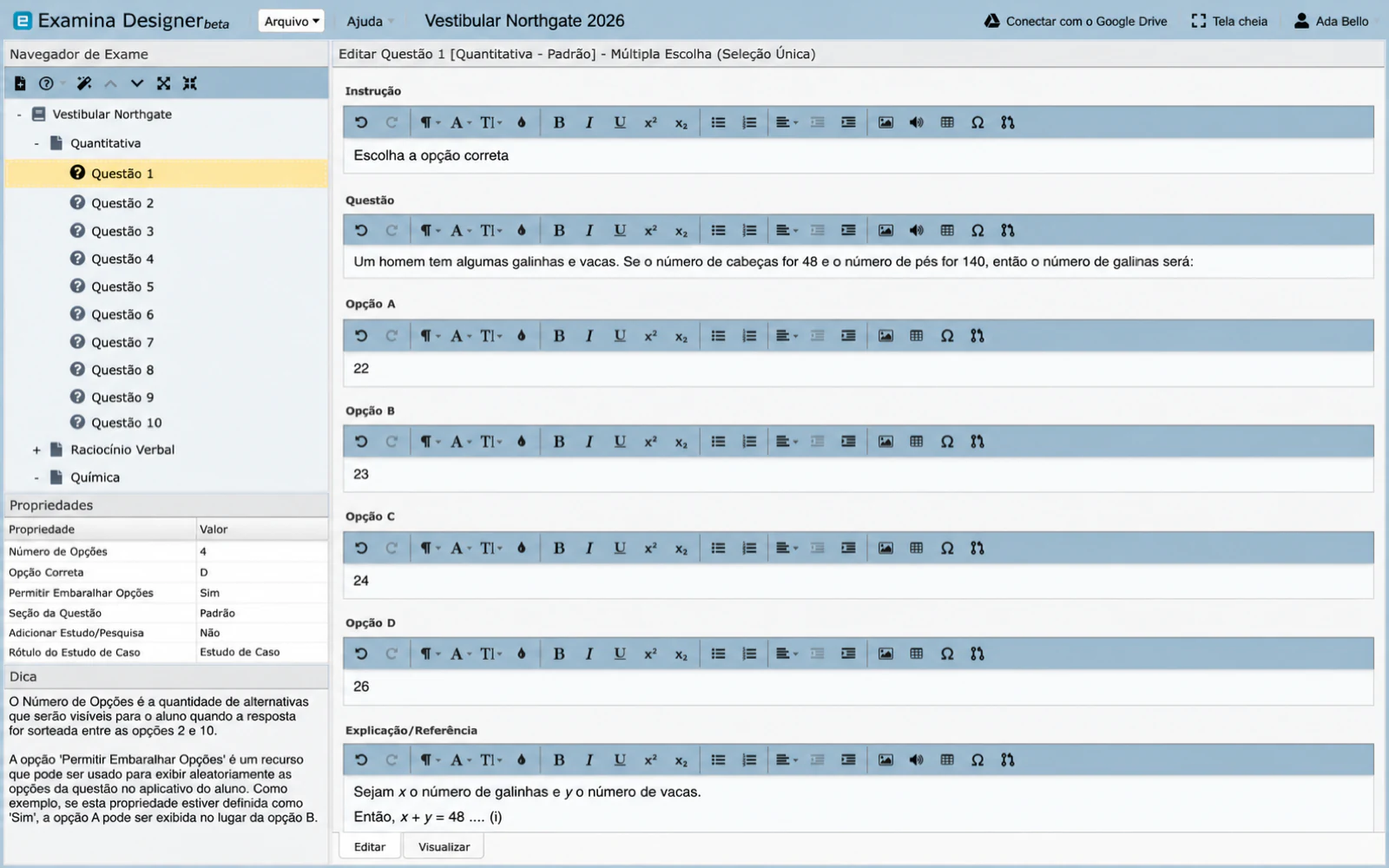
Task: Switch to the Visualizar tab
Action: click(x=444, y=846)
